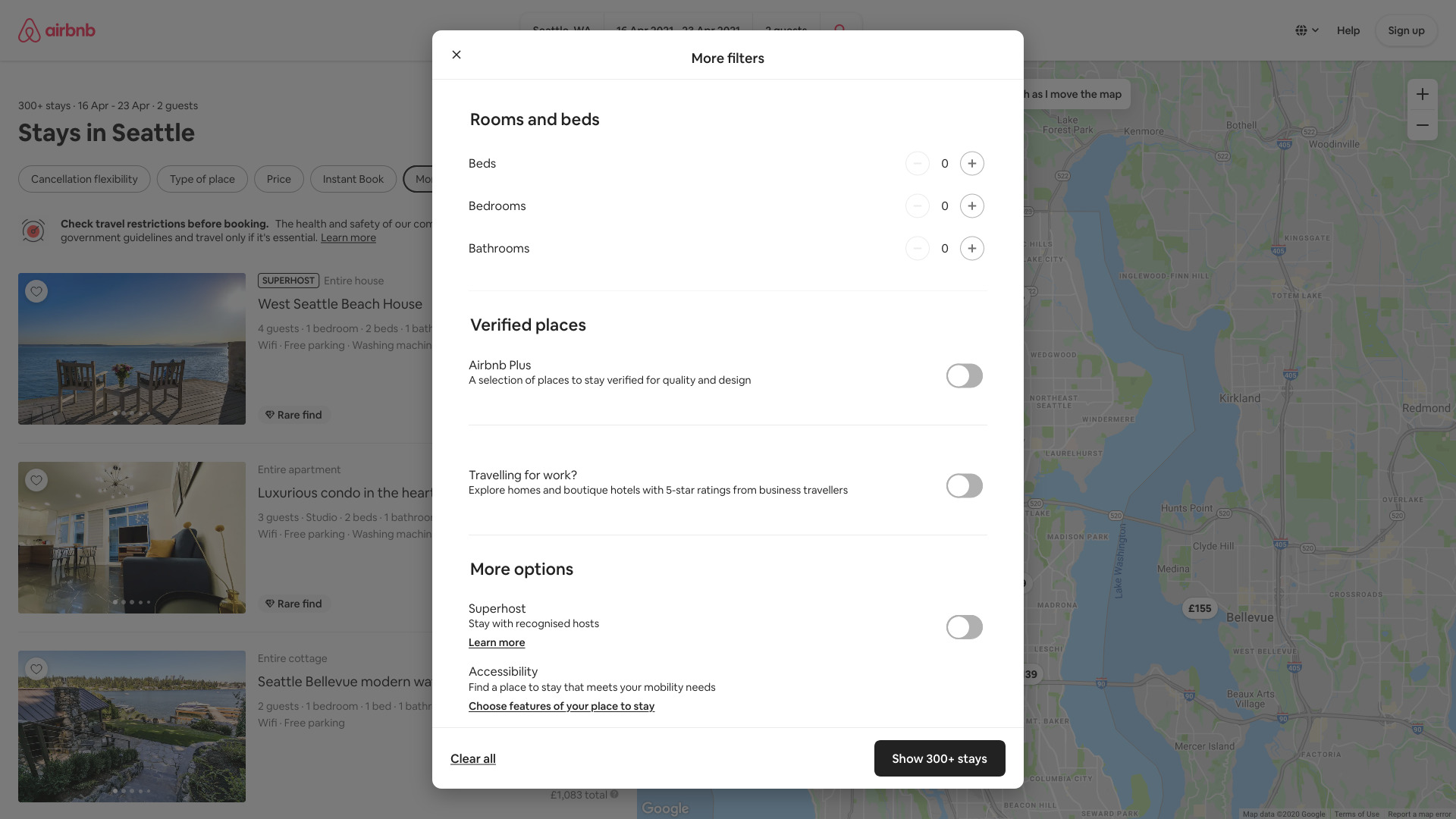This screenshot has height=819, width=1456.
Task: Click the Clear all link
Action: pos(472,758)
